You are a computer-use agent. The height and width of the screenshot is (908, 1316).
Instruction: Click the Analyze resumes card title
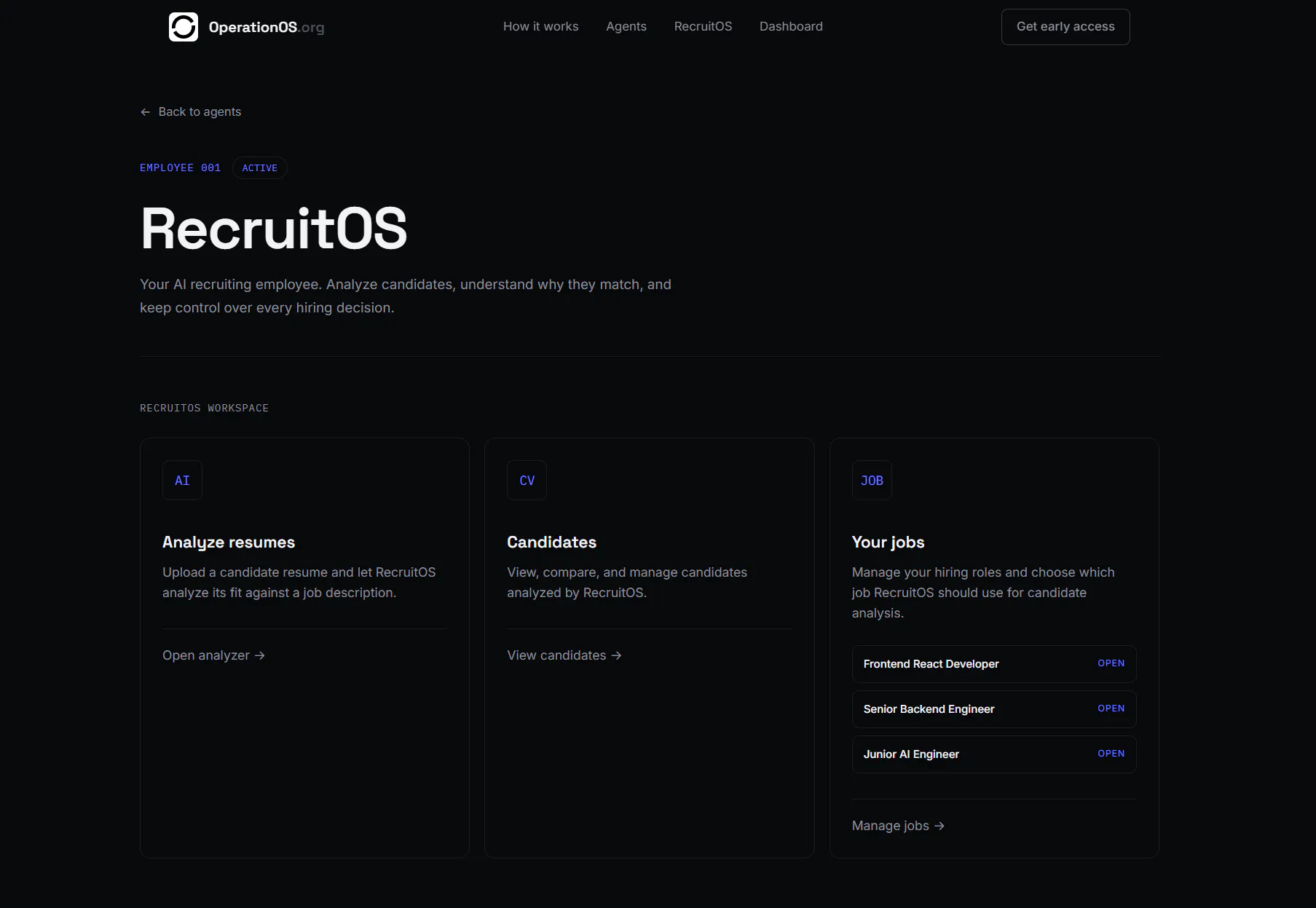(x=229, y=542)
